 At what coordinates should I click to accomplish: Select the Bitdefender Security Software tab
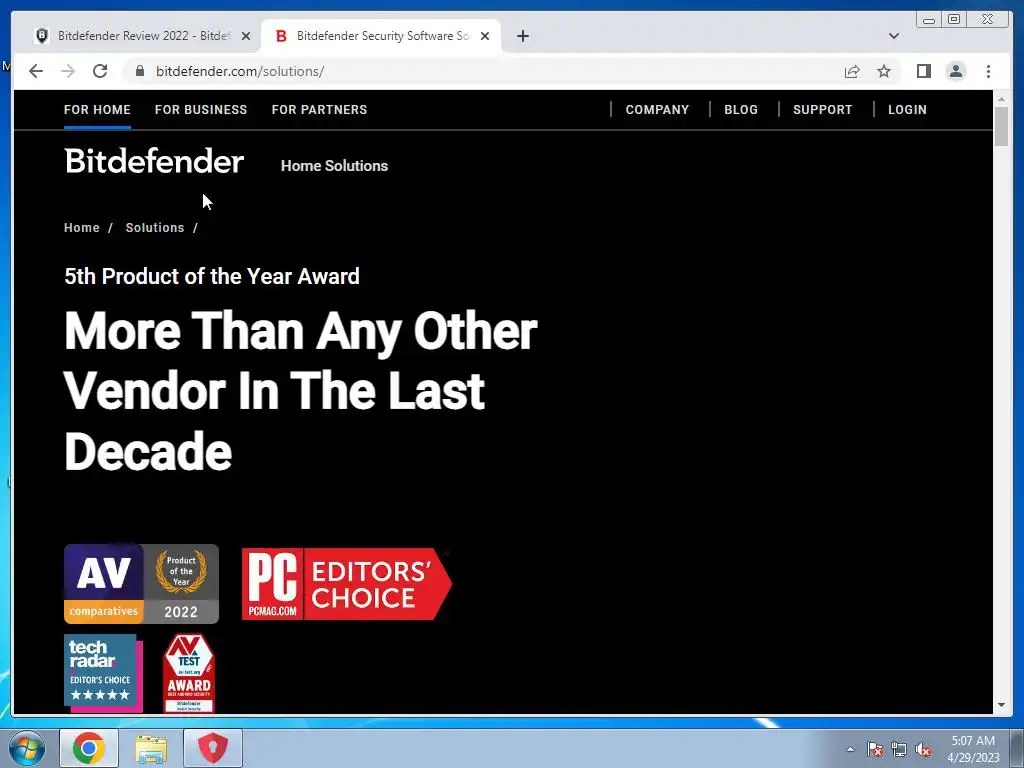click(381, 36)
